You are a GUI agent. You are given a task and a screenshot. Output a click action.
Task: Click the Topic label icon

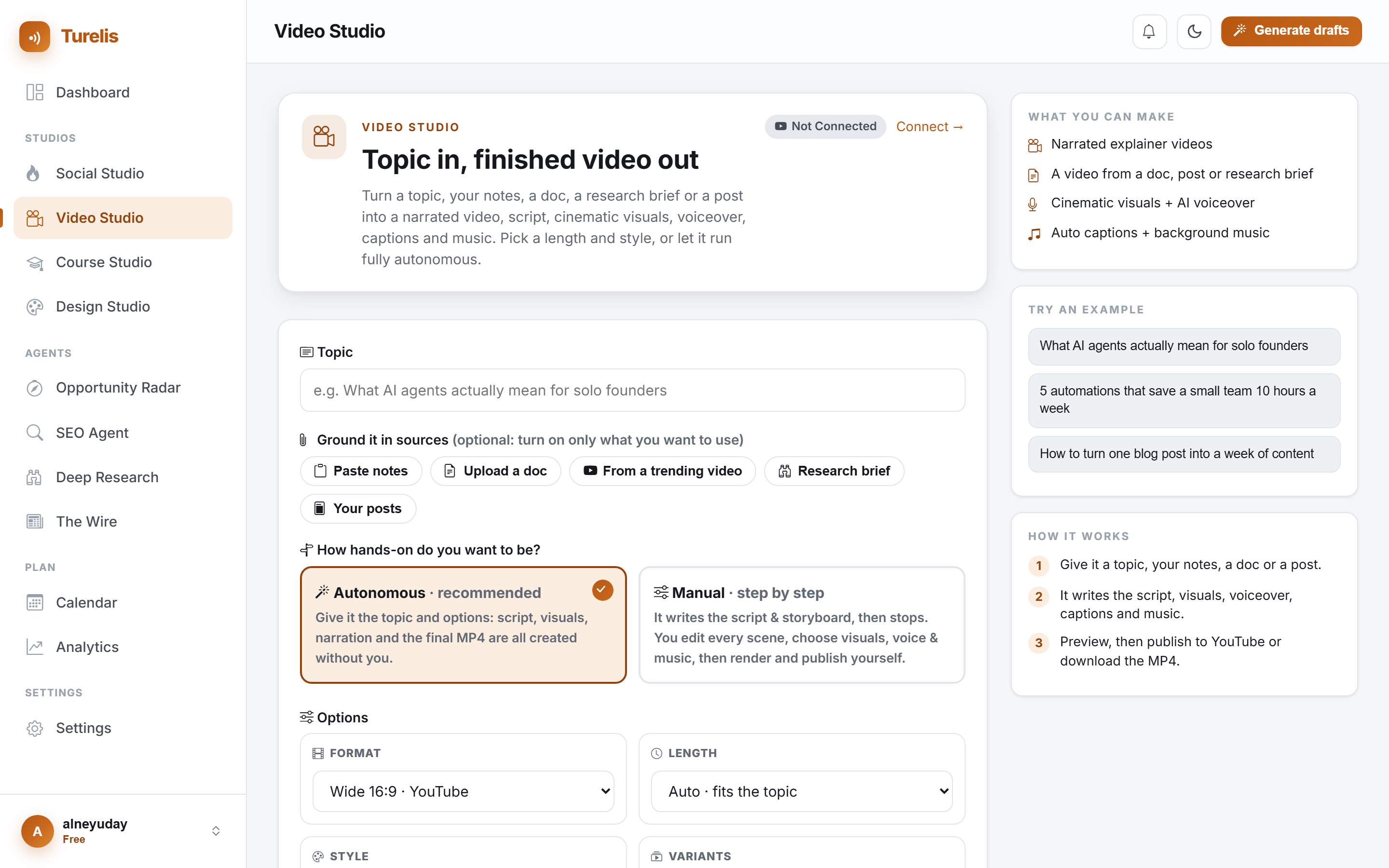click(307, 352)
